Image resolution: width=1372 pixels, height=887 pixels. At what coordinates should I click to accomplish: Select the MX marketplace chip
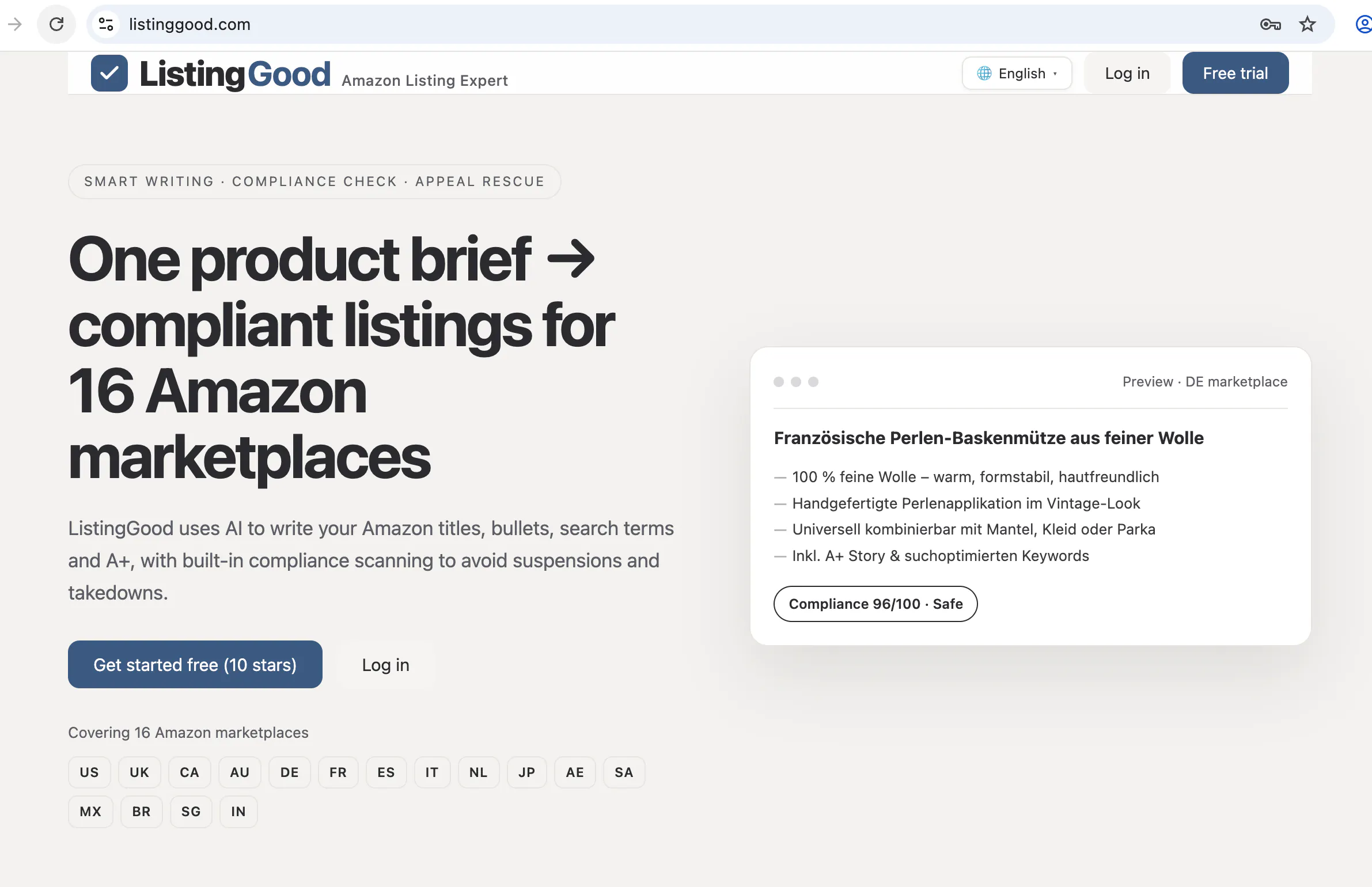click(x=90, y=812)
